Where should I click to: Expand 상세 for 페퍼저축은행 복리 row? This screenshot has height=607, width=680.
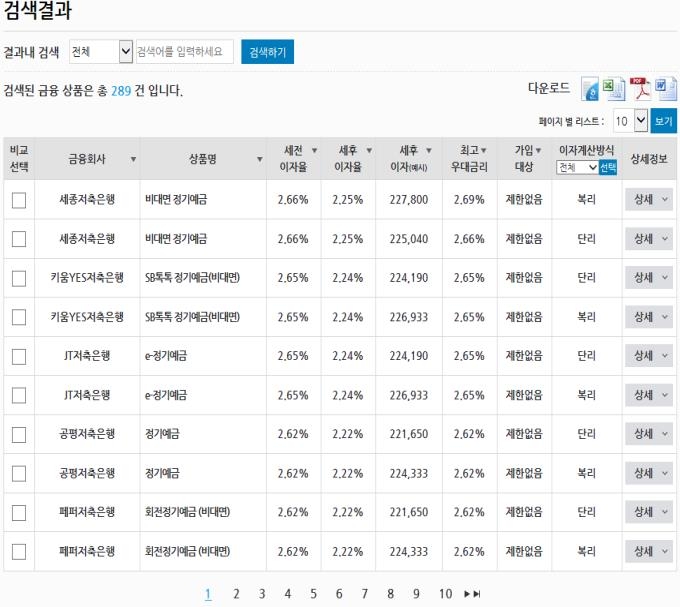(649, 552)
